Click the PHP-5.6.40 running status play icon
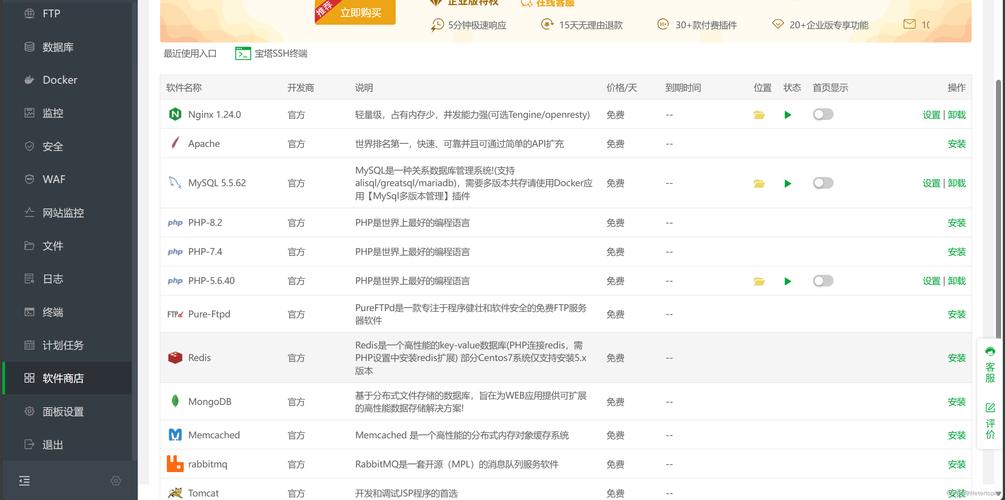The width and height of the screenshot is (1005, 500). [x=788, y=281]
